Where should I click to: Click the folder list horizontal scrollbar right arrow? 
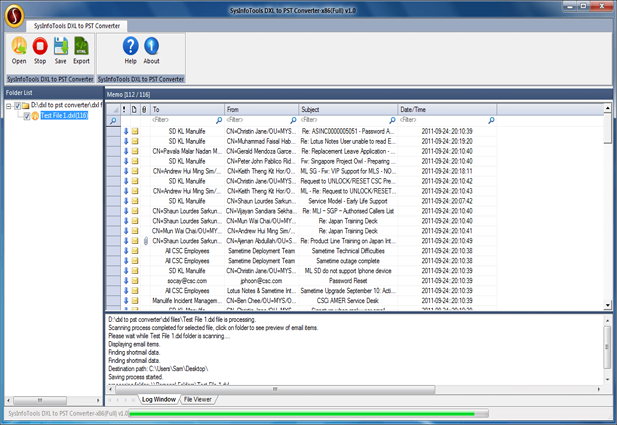pos(98,401)
